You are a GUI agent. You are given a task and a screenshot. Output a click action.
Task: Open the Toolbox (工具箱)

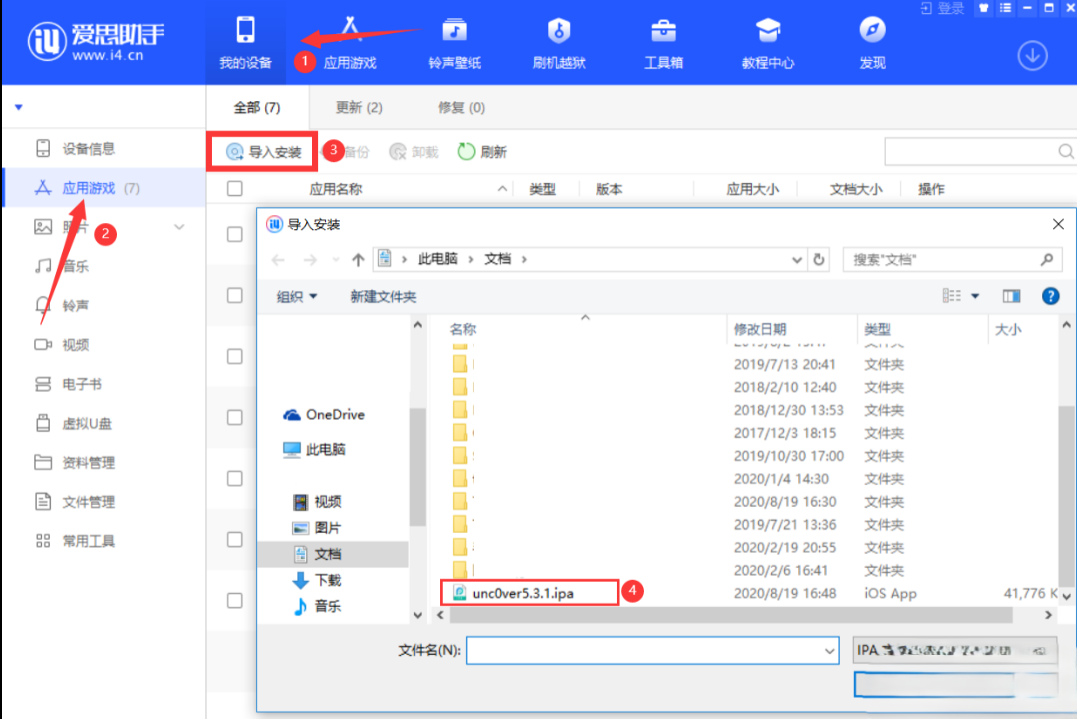click(x=663, y=43)
